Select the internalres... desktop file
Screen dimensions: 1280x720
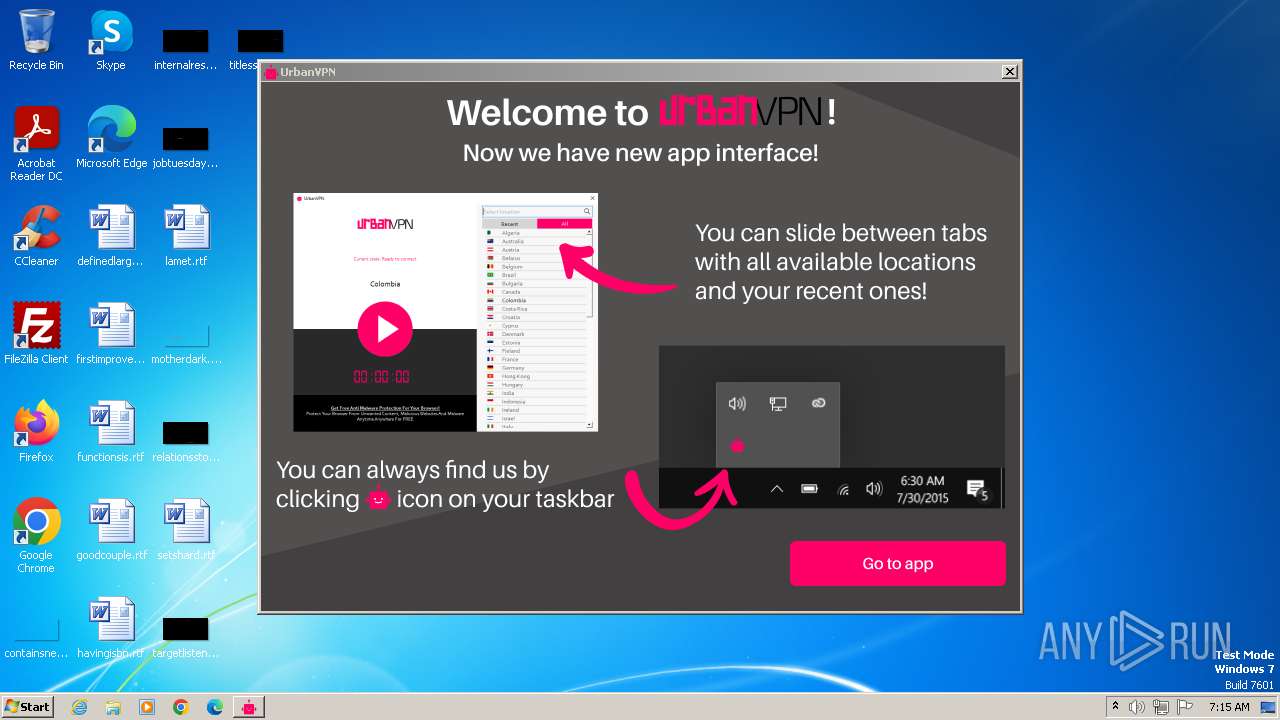[x=186, y=48]
